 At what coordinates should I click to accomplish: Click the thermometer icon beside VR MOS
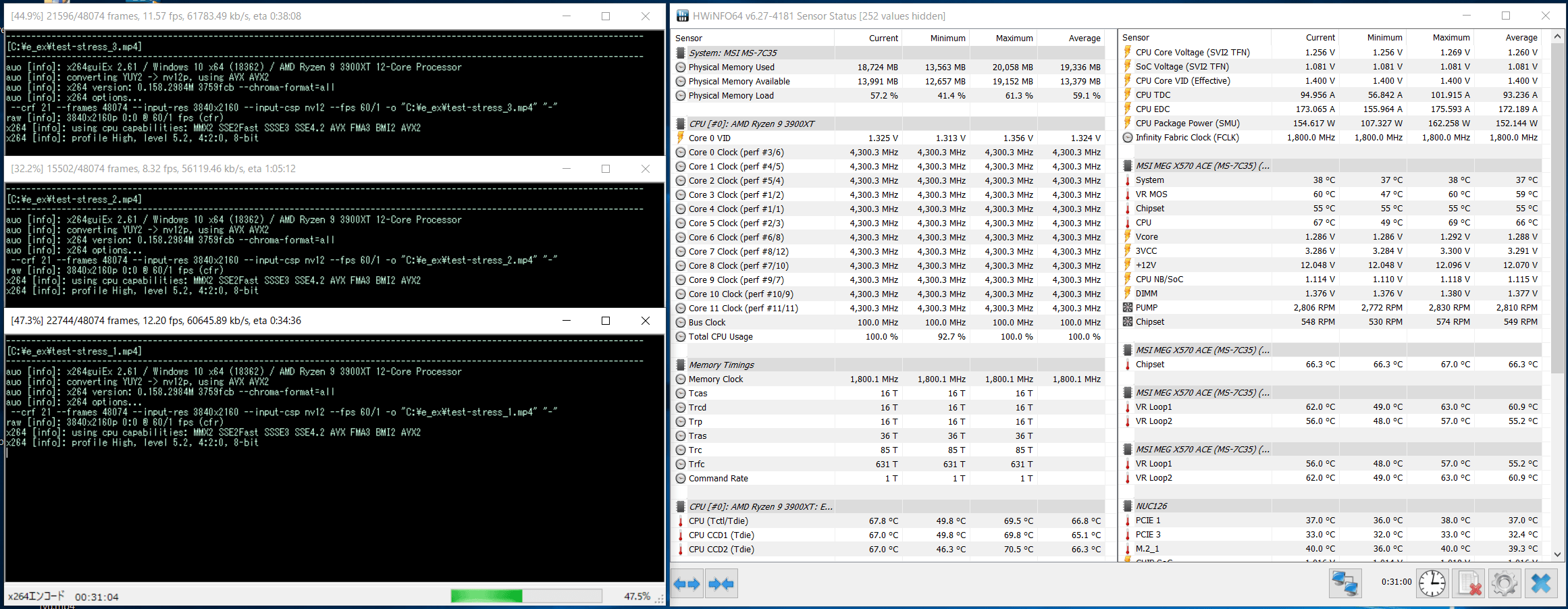pos(1127,194)
